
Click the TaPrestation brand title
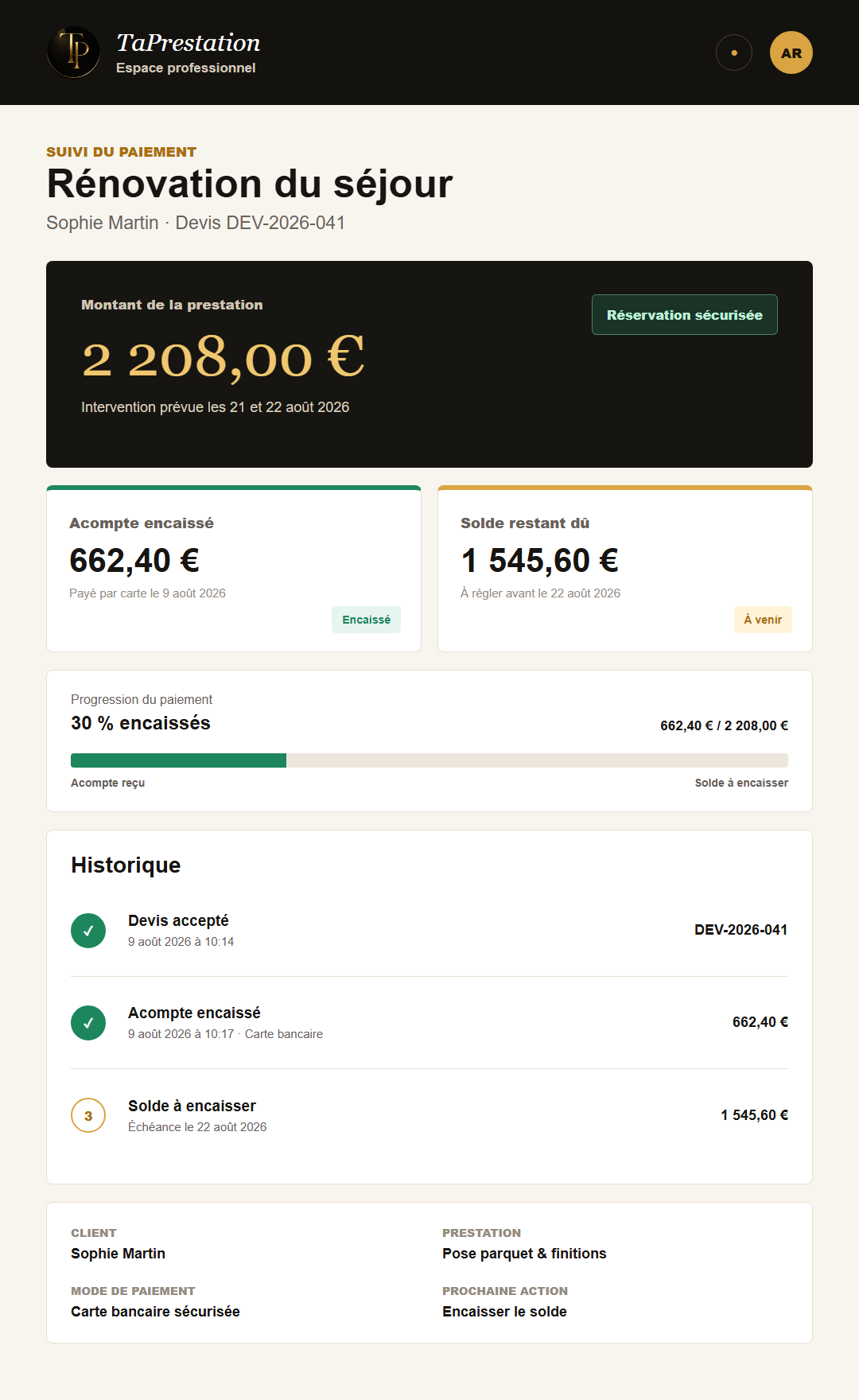(x=189, y=43)
